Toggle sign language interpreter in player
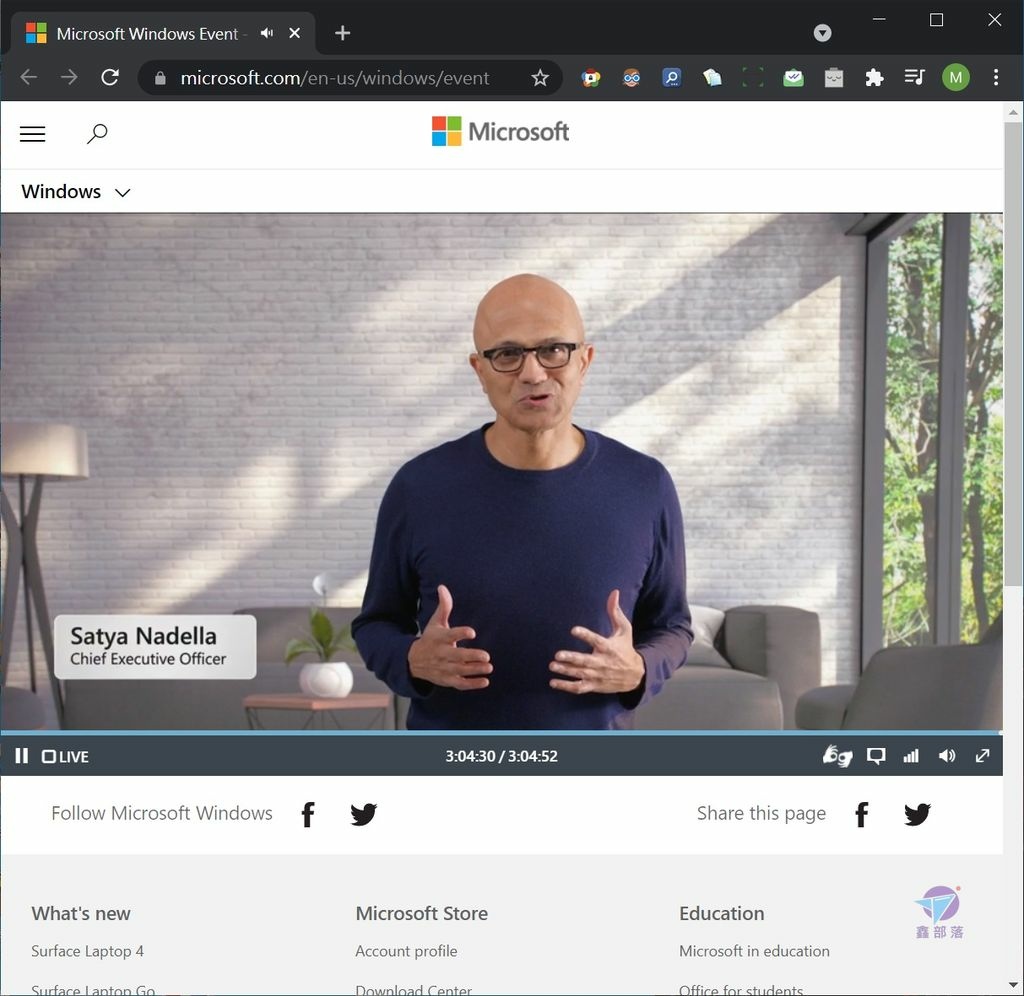This screenshot has width=1024, height=996. point(837,756)
